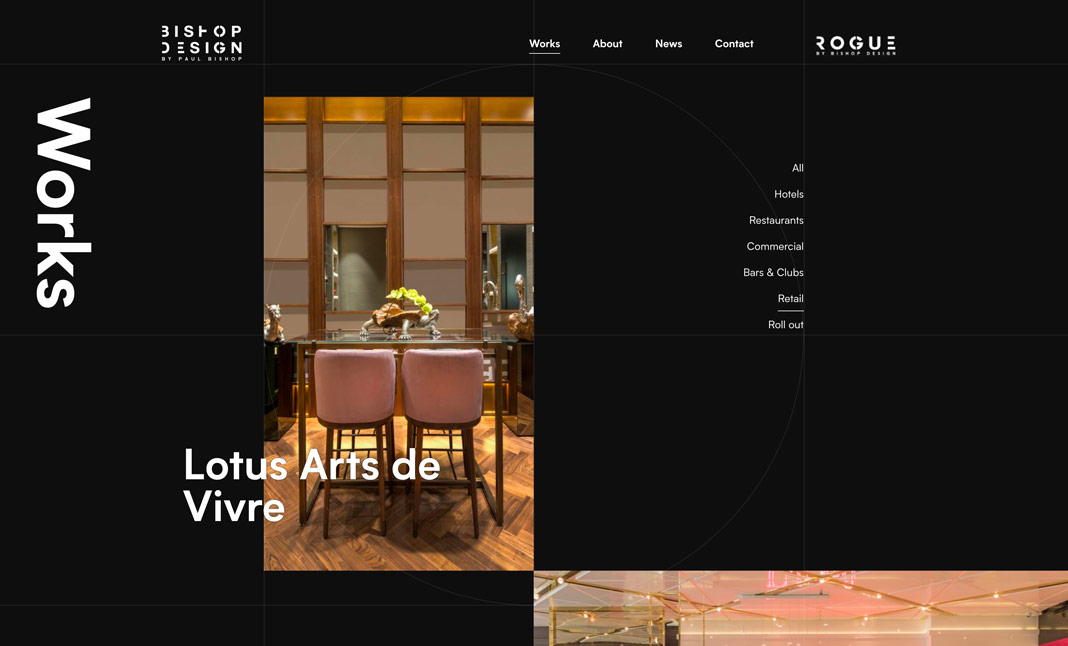1068x646 pixels.
Task: Go to the Contact page
Action: click(x=734, y=43)
